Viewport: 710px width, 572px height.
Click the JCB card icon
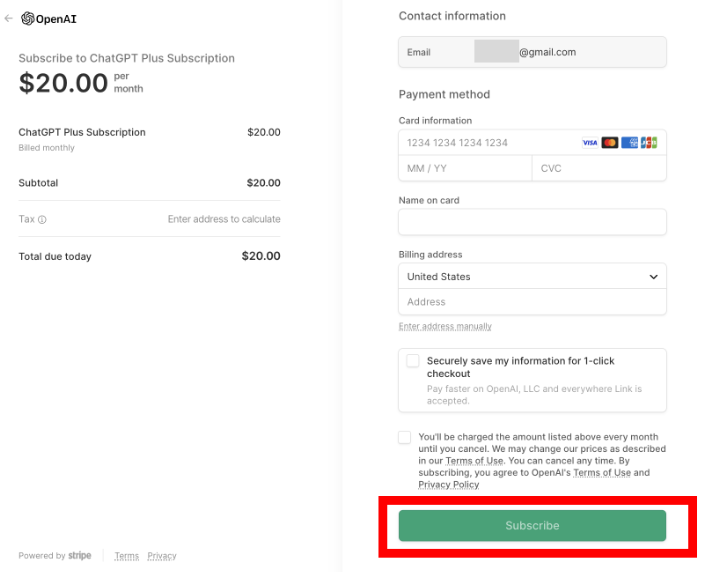click(x=649, y=143)
